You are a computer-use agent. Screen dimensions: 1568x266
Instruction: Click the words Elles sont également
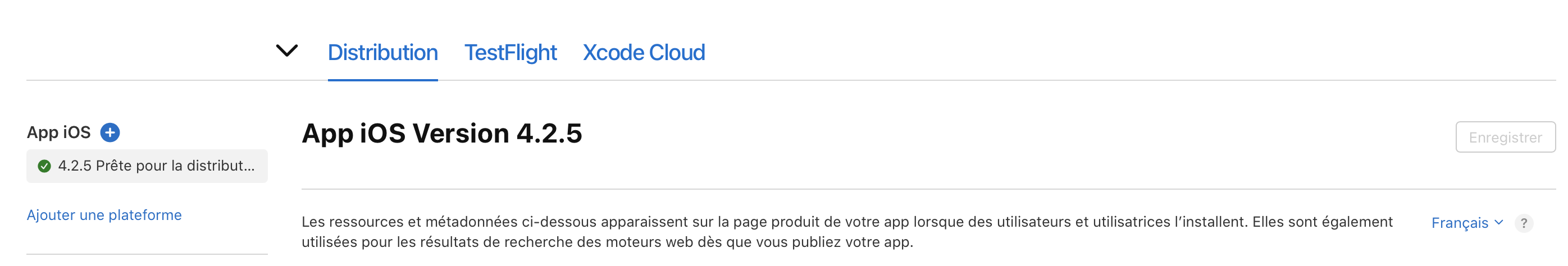pyautogui.click(x=1322, y=222)
